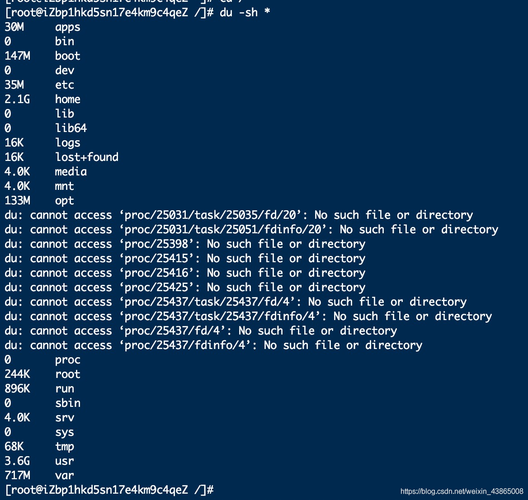The width and height of the screenshot is (528, 500).
Task: Select the 'apps' directory name
Action: [68, 27]
